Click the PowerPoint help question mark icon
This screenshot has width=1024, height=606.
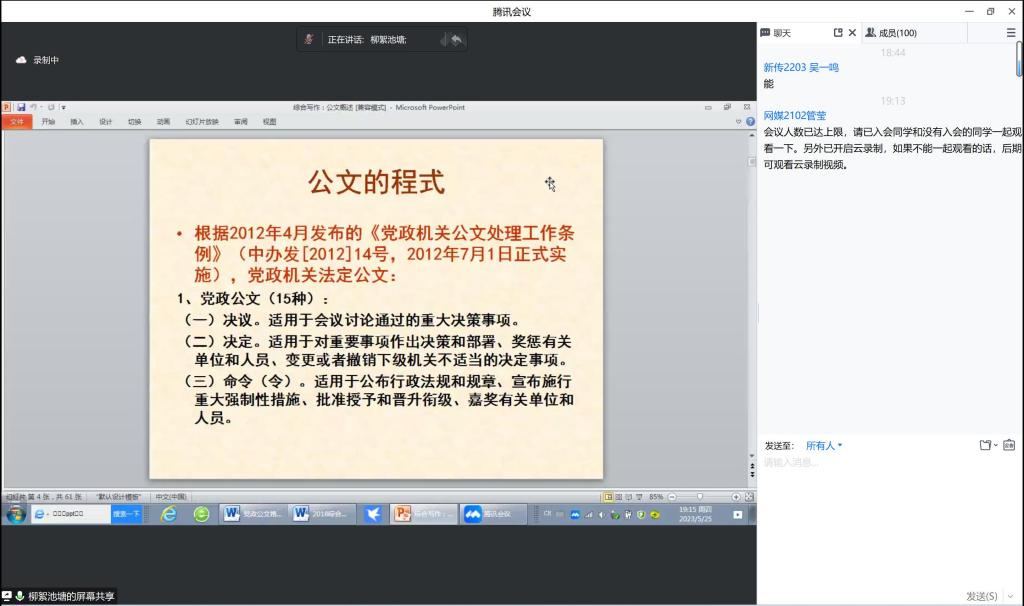coord(749,121)
